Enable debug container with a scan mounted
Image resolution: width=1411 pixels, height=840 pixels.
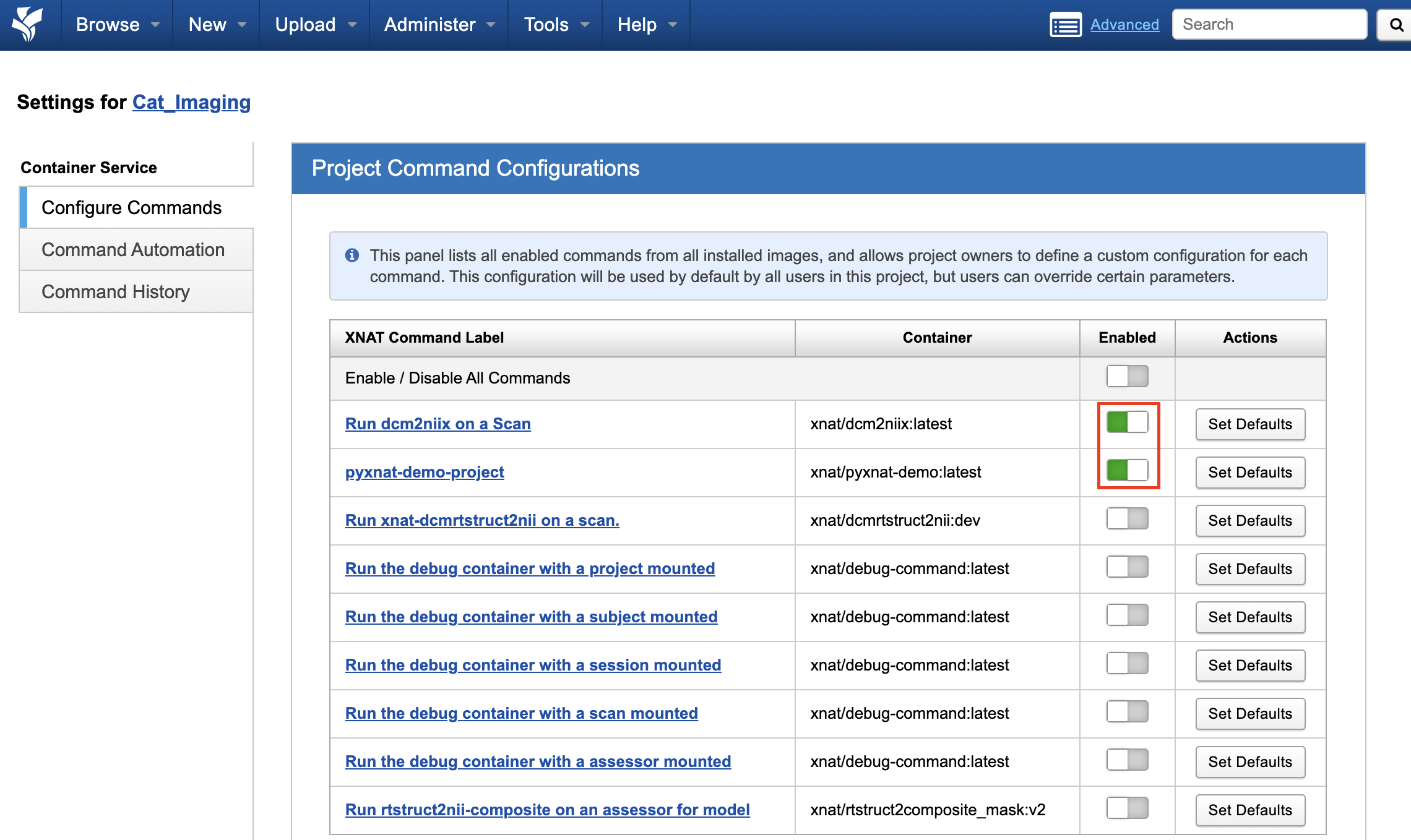[1127, 711]
